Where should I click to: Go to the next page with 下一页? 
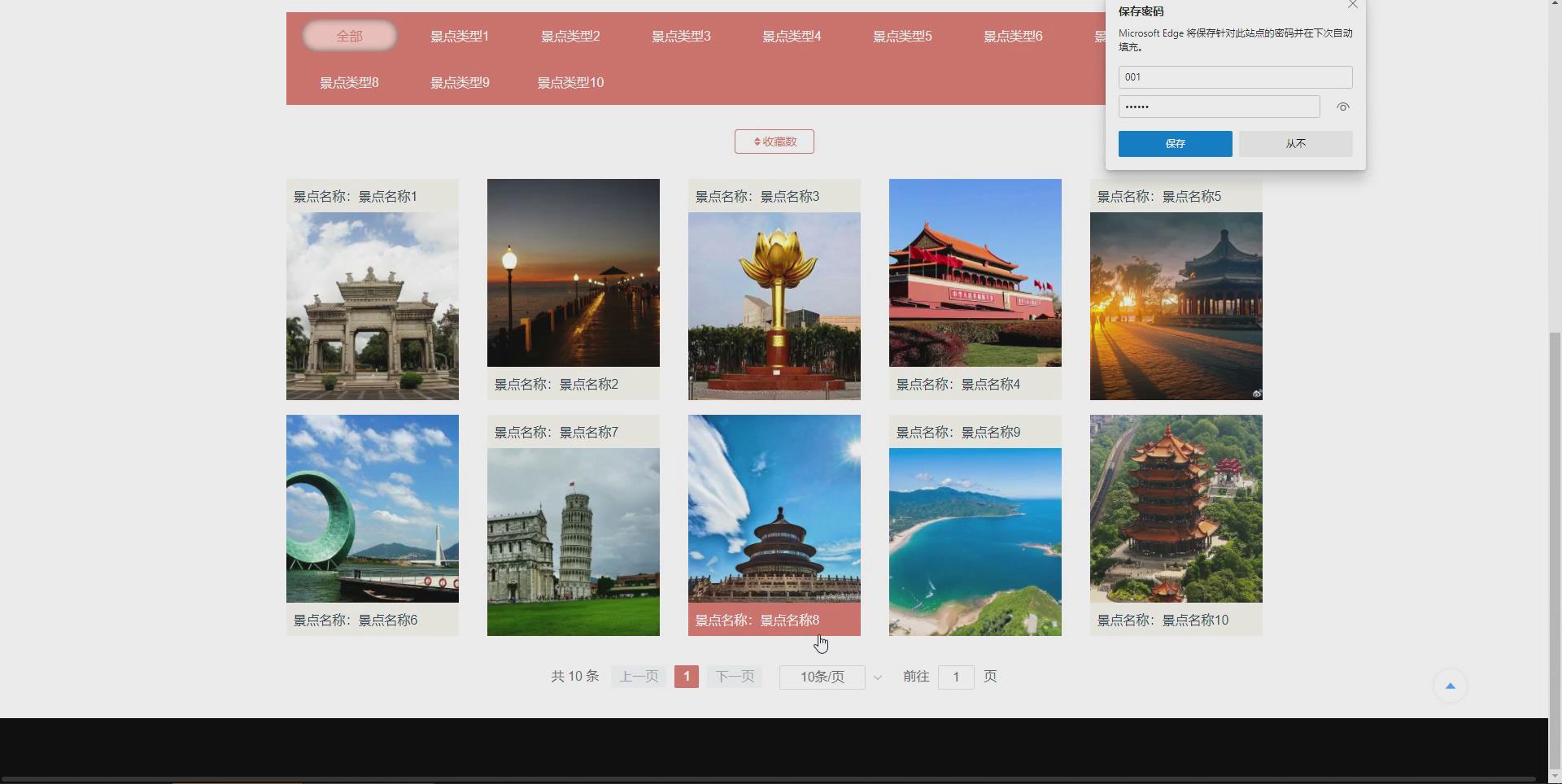tap(733, 676)
